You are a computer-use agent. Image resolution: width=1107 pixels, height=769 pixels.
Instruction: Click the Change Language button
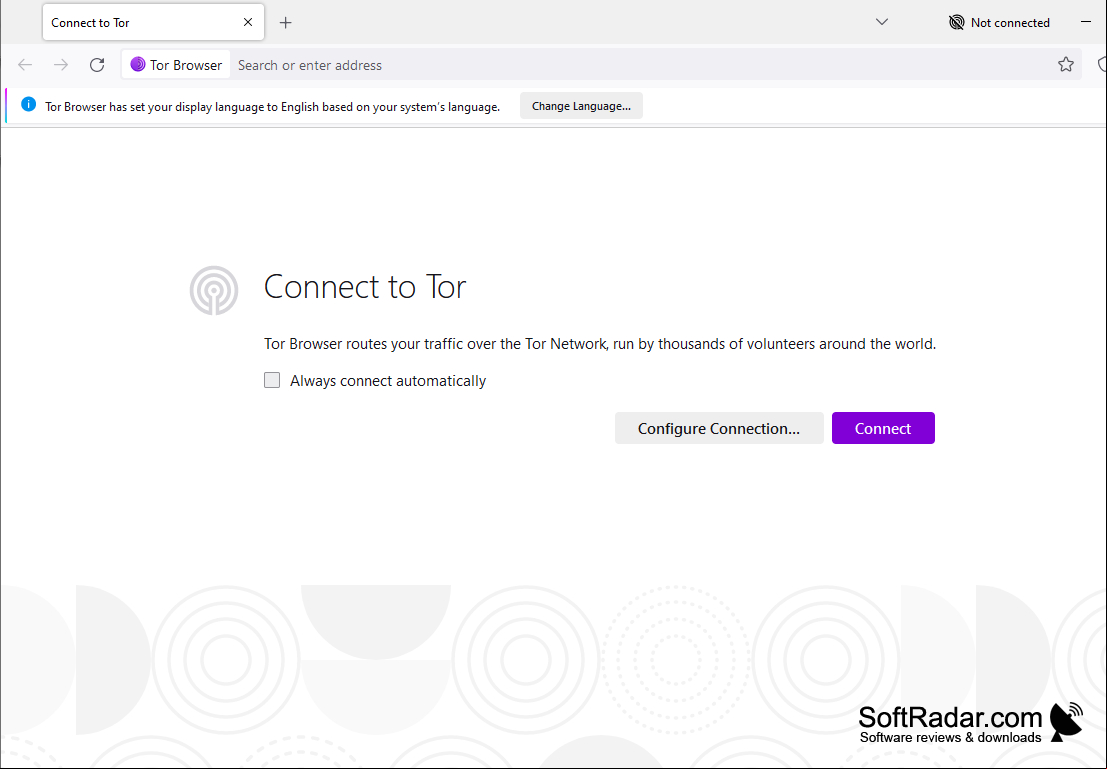581,106
